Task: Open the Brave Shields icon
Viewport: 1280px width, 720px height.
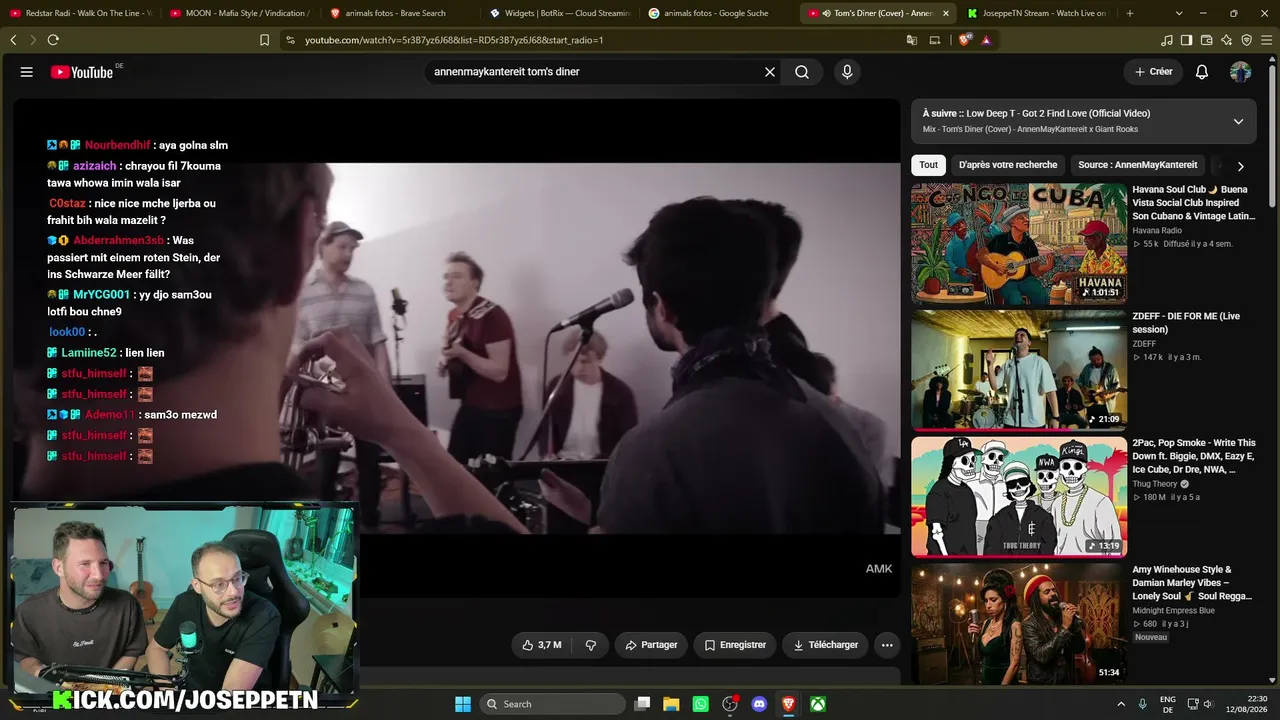Action: pos(965,40)
